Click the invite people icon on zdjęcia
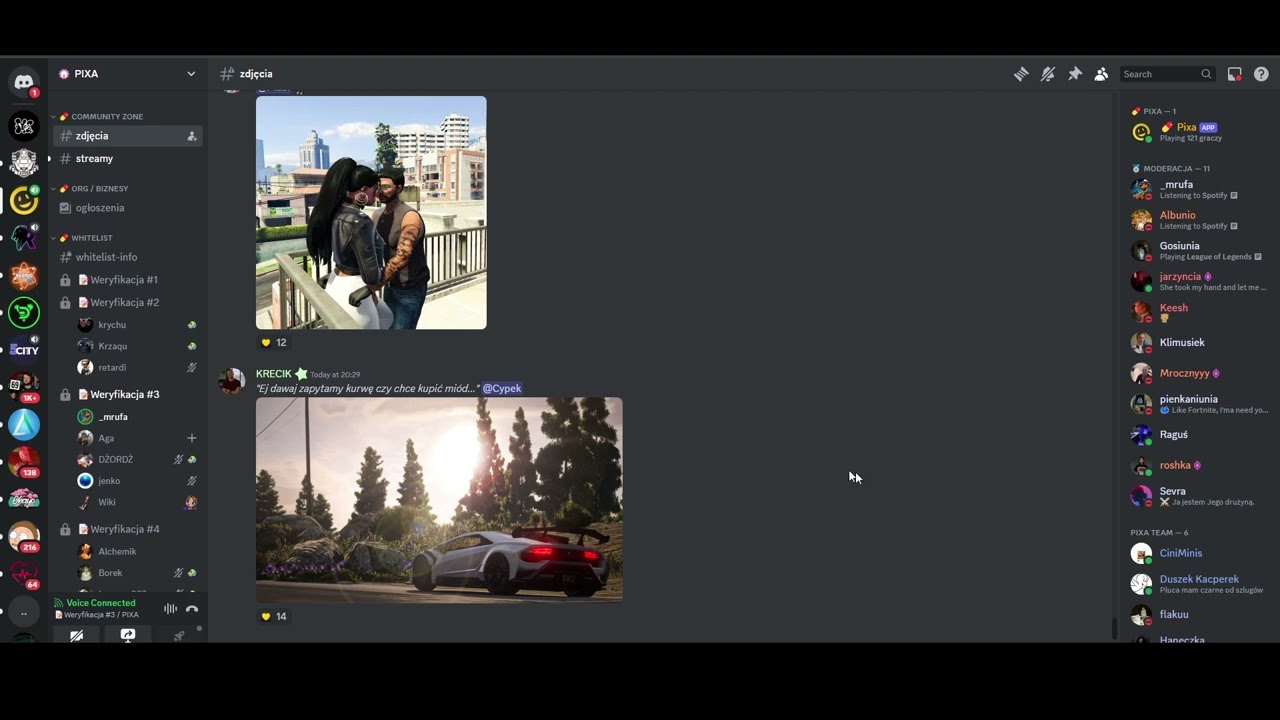This screenshot has width=1280, height=720. pos(192,136)
